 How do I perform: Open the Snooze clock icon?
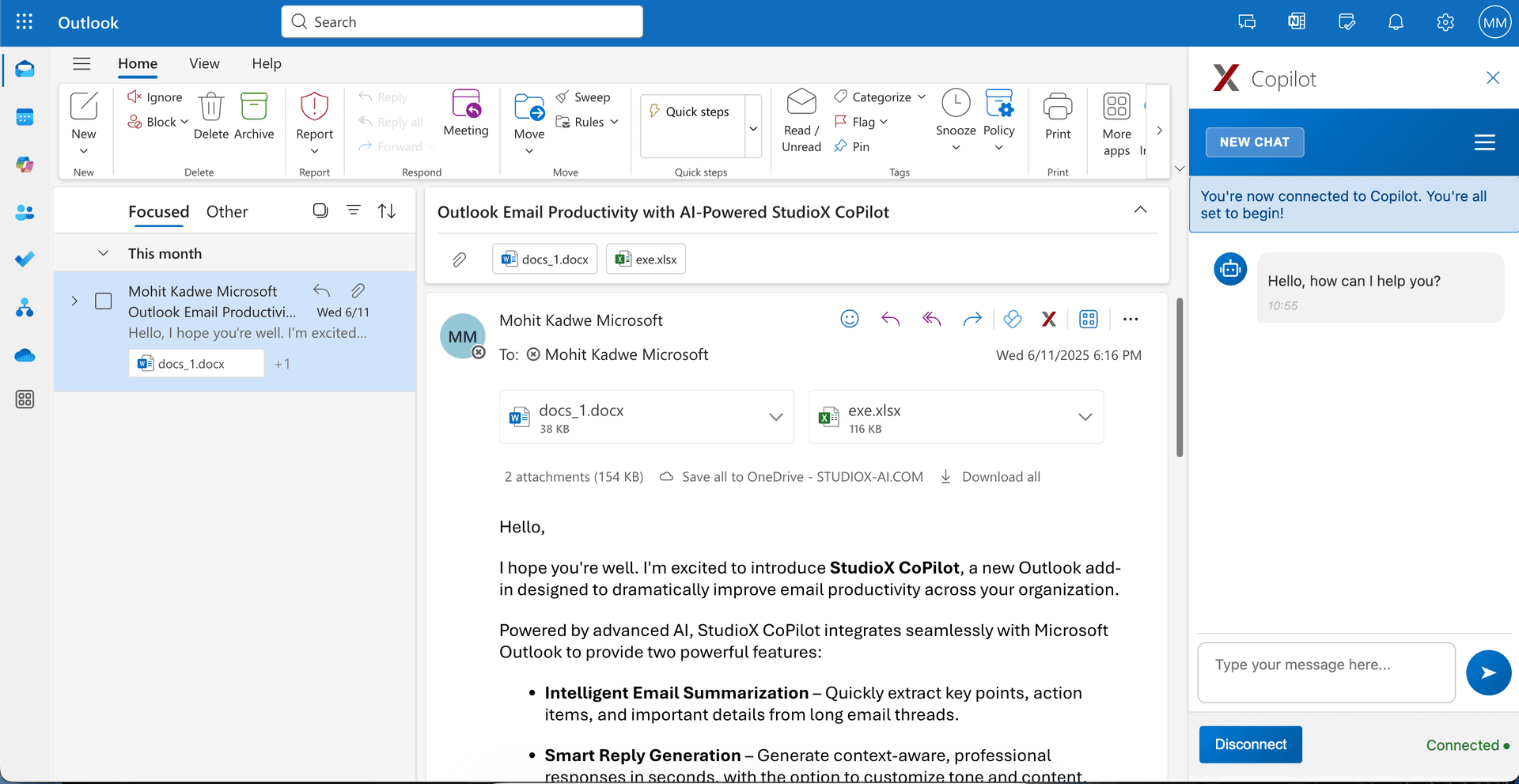point(956,104)
